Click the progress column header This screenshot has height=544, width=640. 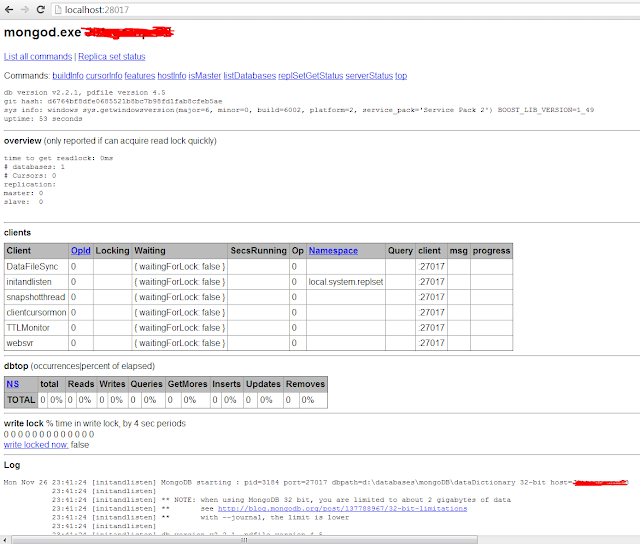pyautogui.click(x=491, y=251)
